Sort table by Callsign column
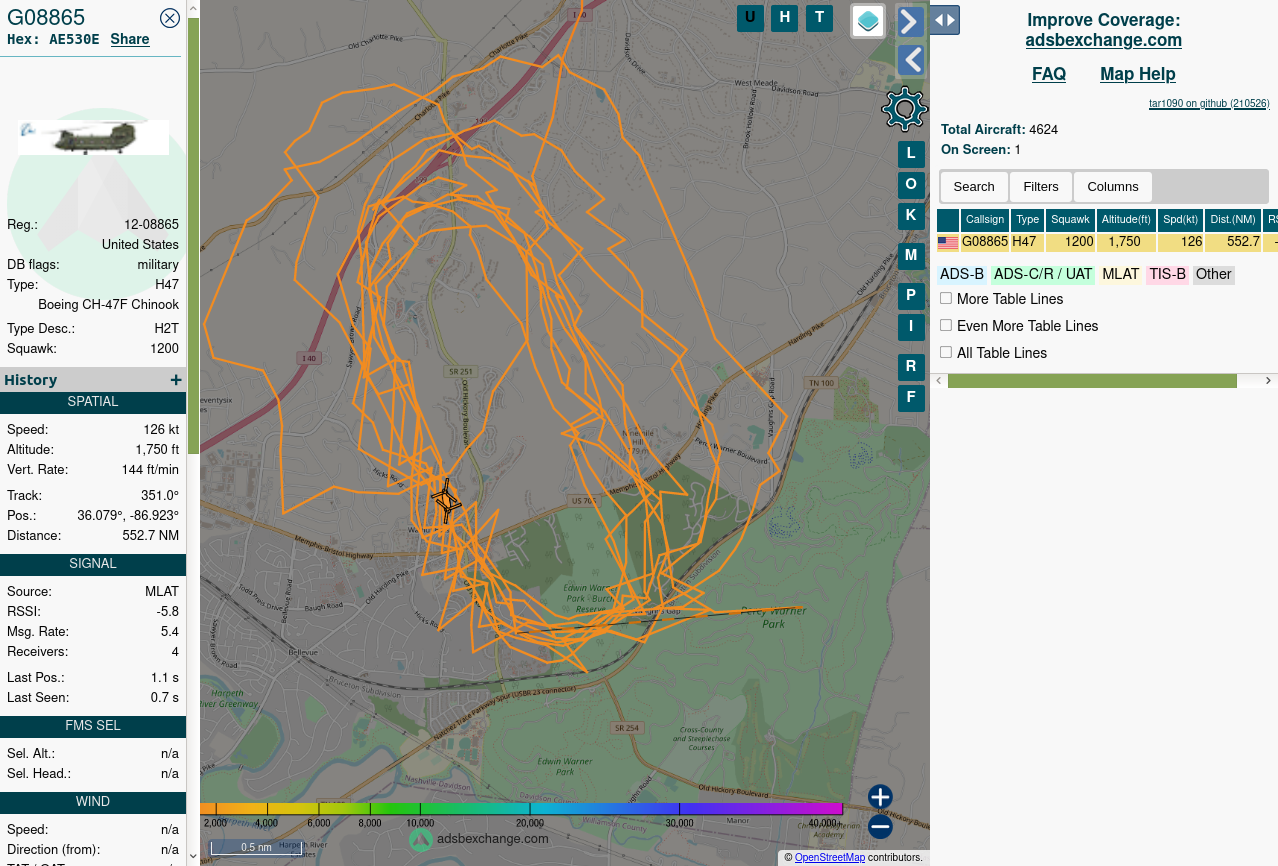Image resolution: width=1278 pixels, height=866 pixels. 985,220
